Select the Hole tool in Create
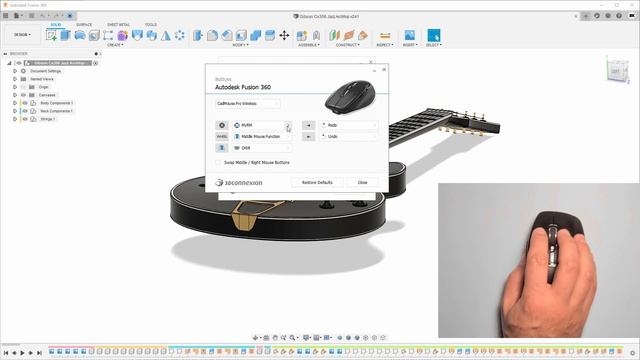 tap(94, 36)
